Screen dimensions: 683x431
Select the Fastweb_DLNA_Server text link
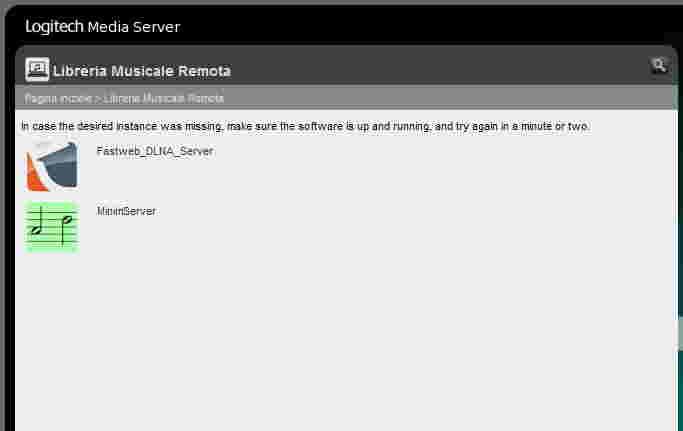tap(155, 151)
